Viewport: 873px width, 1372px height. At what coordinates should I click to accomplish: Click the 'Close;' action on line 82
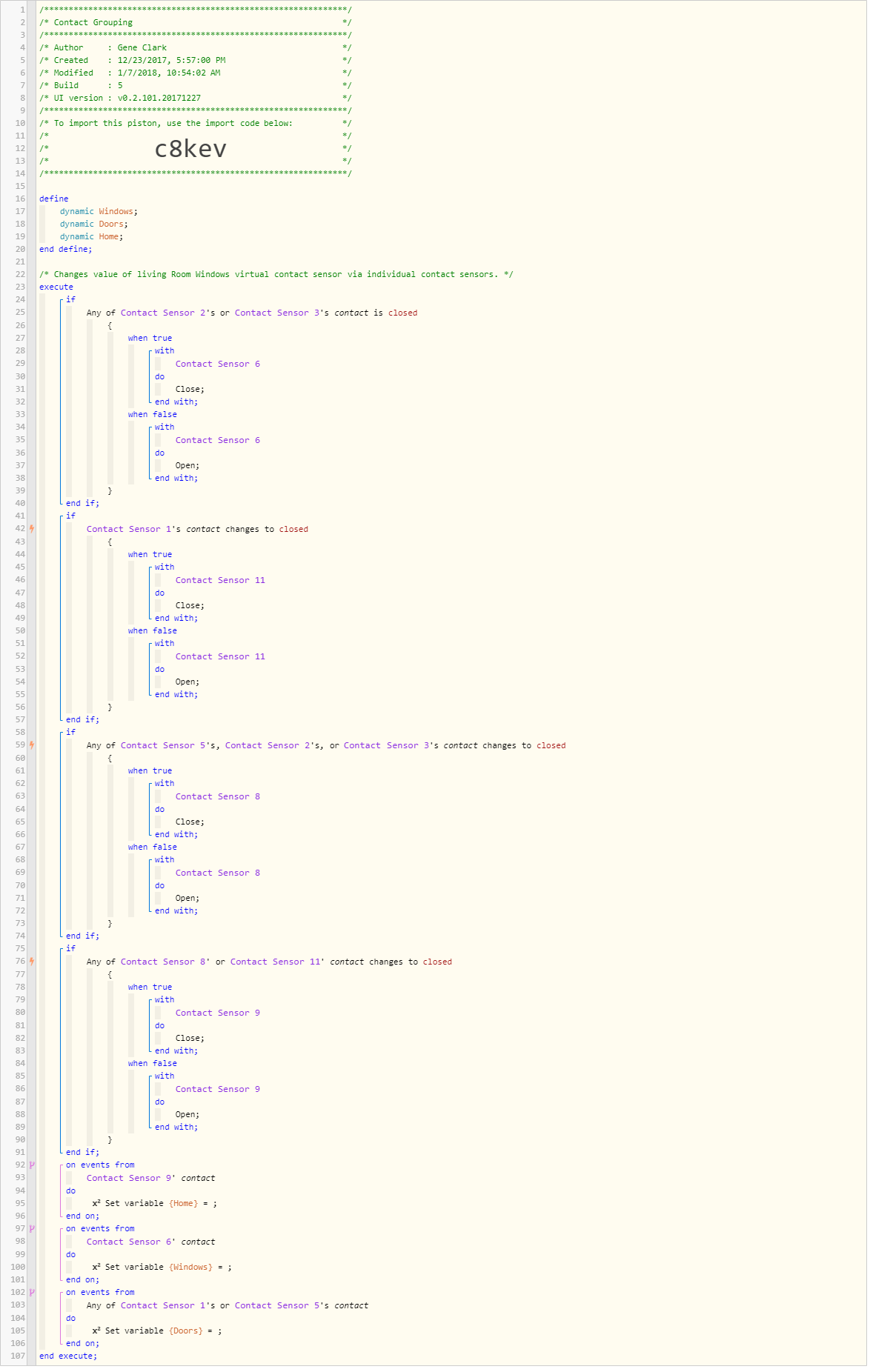click(x=190, y=1038)
